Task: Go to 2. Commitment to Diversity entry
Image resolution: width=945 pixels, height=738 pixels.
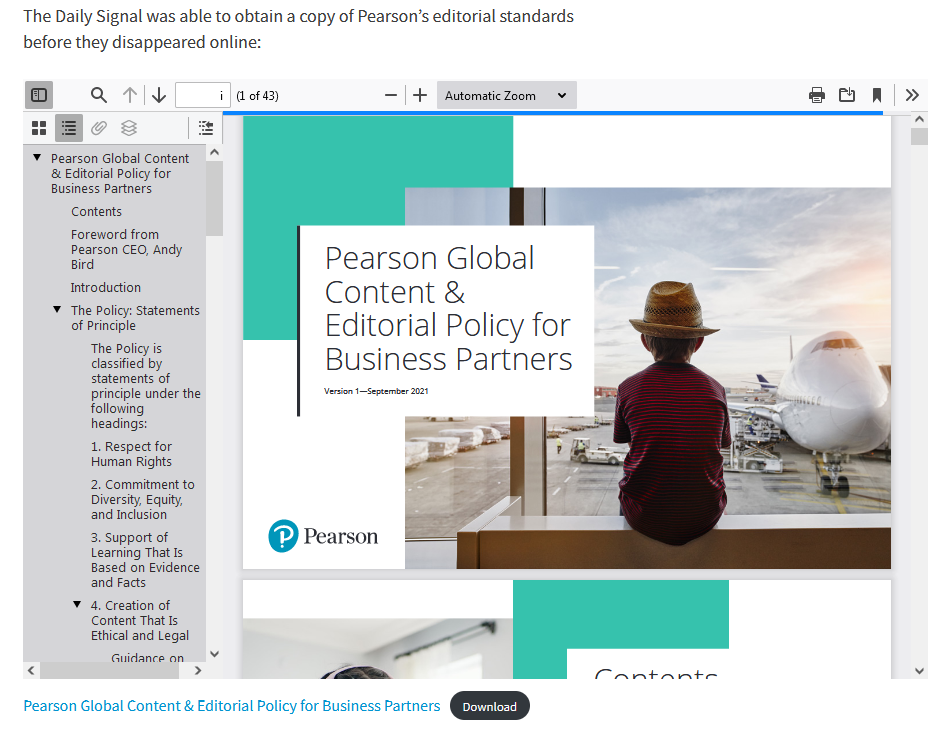Action: coord(143,499)
